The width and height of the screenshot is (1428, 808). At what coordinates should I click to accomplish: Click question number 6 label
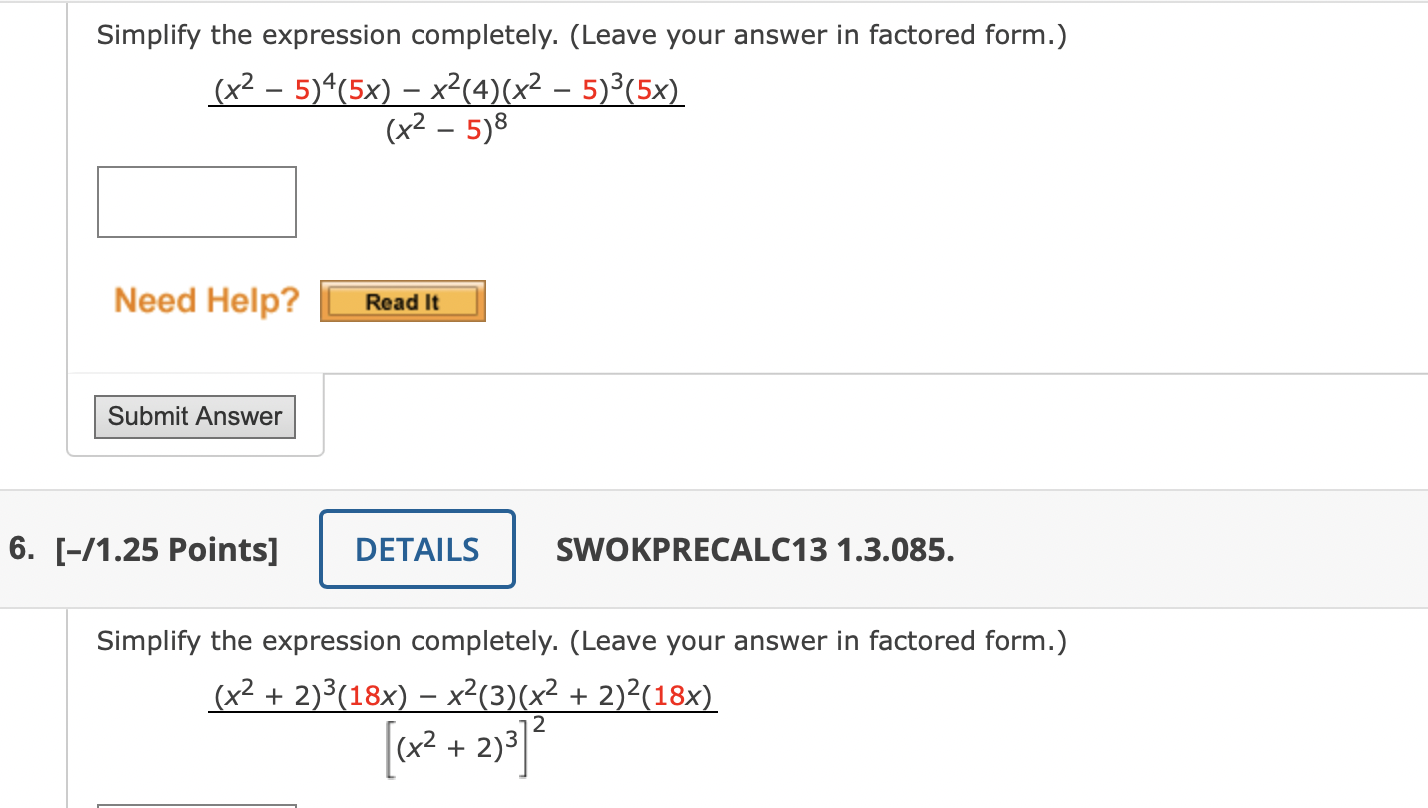click(20, 548)
